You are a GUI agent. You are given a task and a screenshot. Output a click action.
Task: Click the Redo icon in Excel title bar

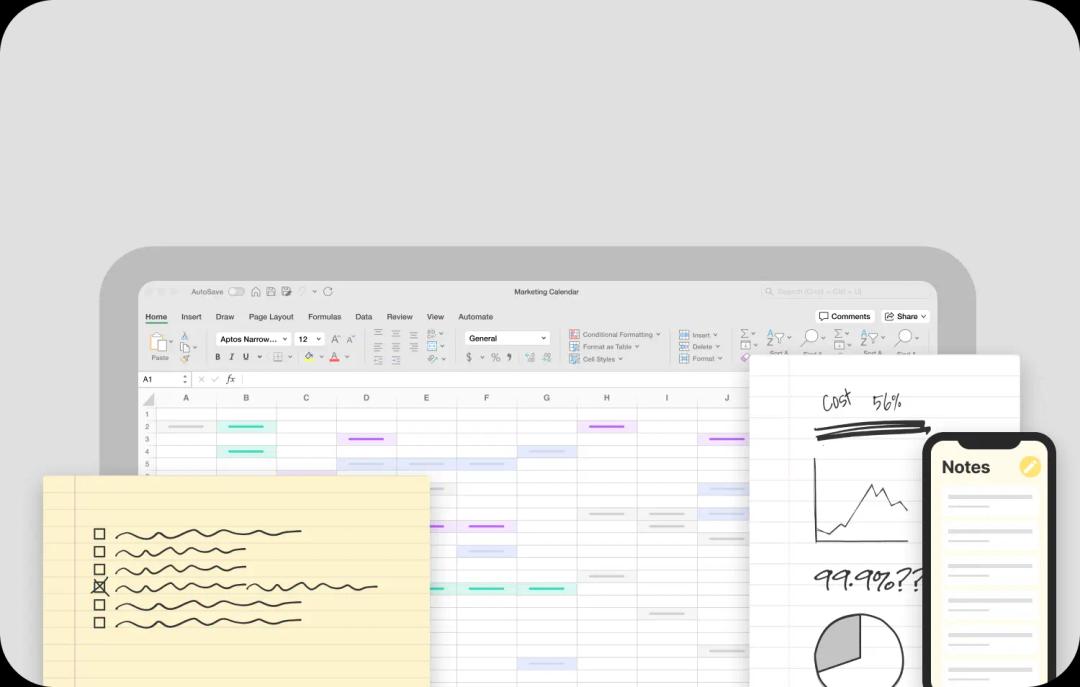(x=328, y=291)
